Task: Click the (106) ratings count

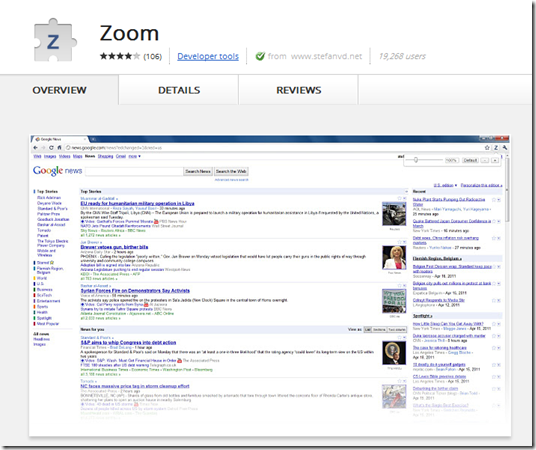Action: (x=152, y=56)
